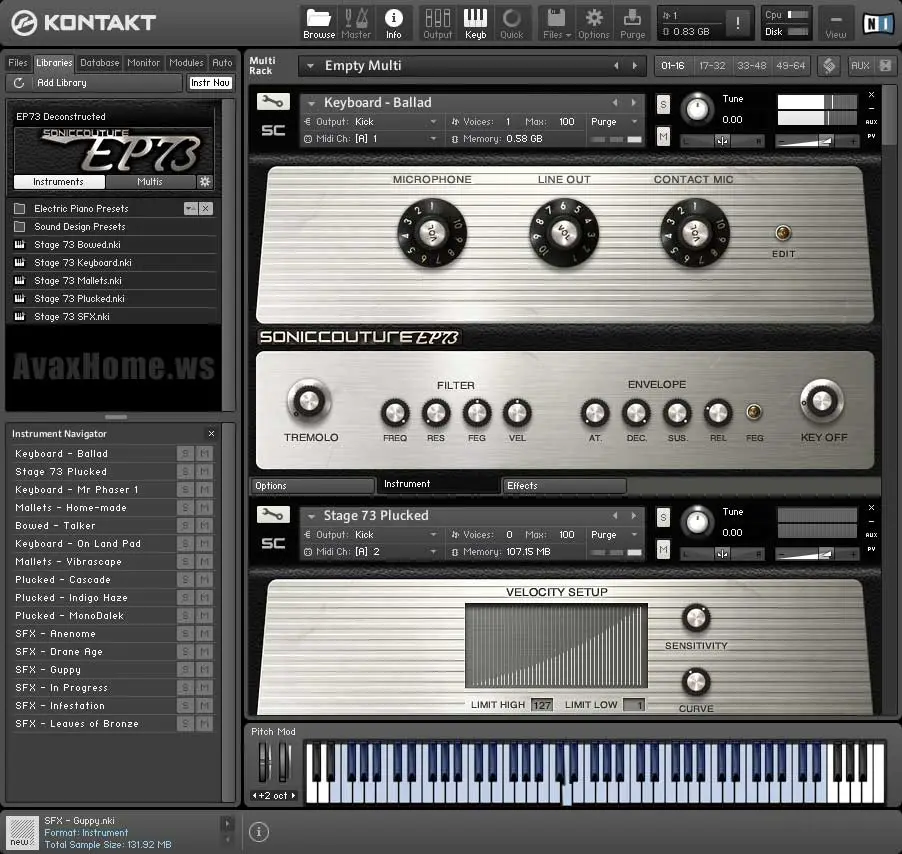This screenshot has height=854, width=902.
Task: Toggle the envelope FEG lamp switch
Action: (x=754, y=412)
